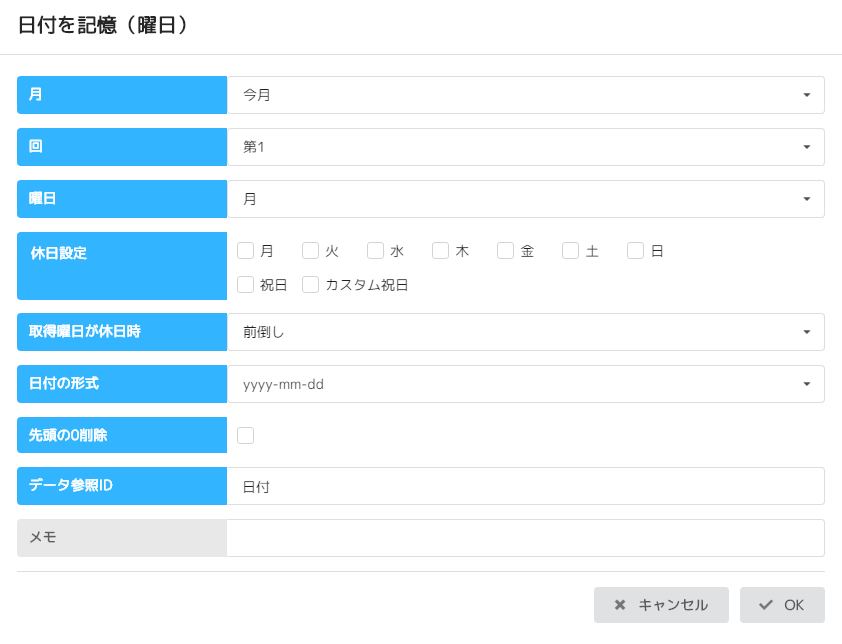
Task: Toggle the 金 holiday checkbox
Action: pos(506,251)
